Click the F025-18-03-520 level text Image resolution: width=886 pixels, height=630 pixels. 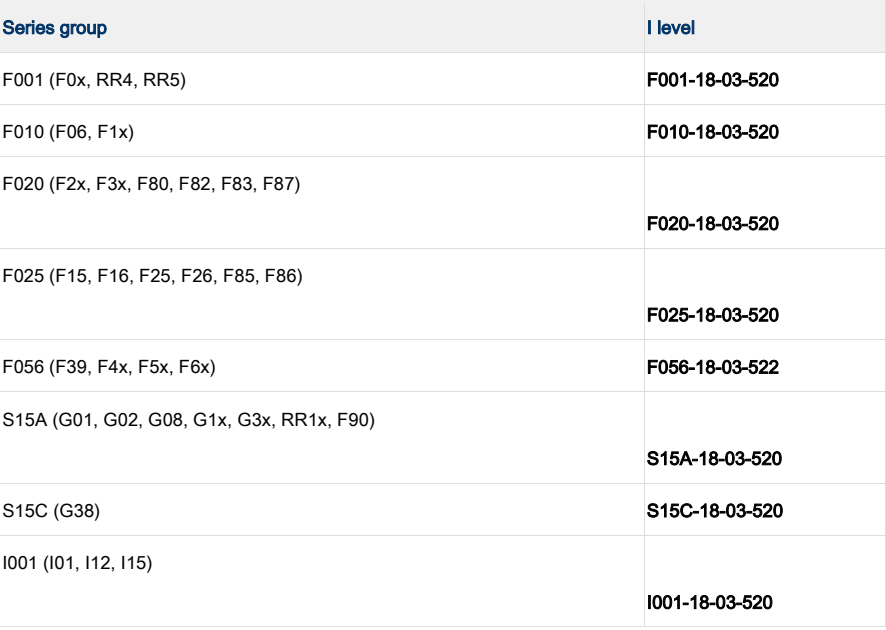[x=713, y=315]
